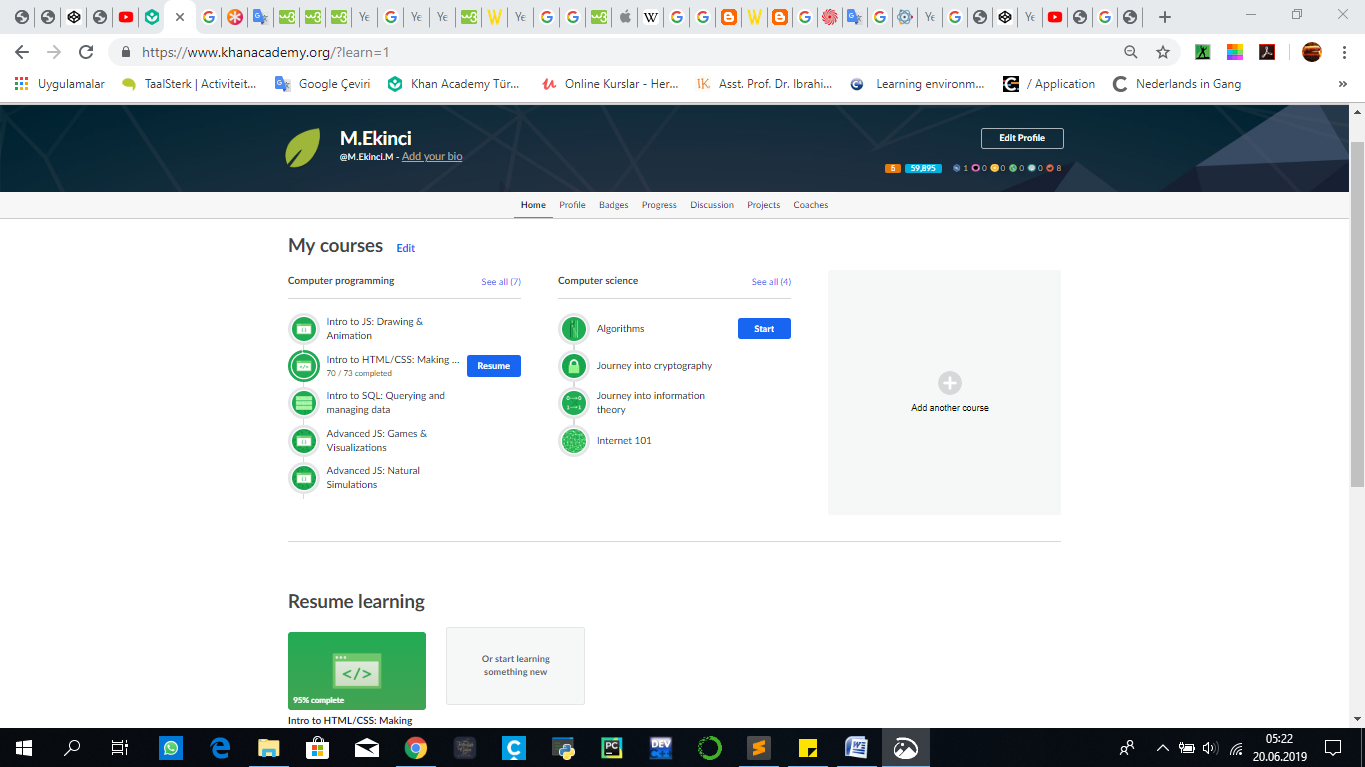Screen dimensions: 1365x767
Task: Open the Projects tab
Action: 764,205
